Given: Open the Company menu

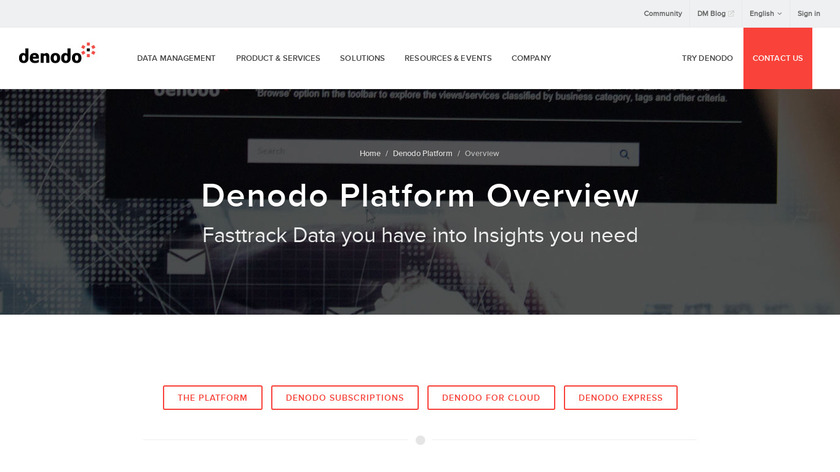Looking at the screenshot, I should click(531, 58).
